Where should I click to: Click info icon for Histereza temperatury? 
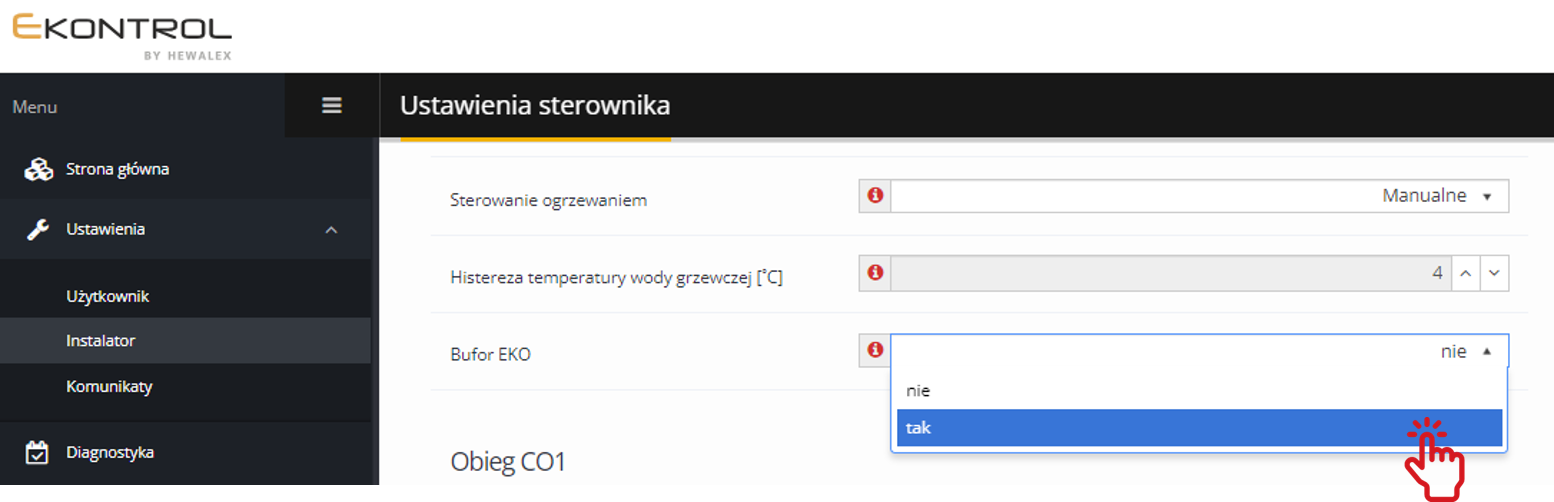click(x=876, y=273)
